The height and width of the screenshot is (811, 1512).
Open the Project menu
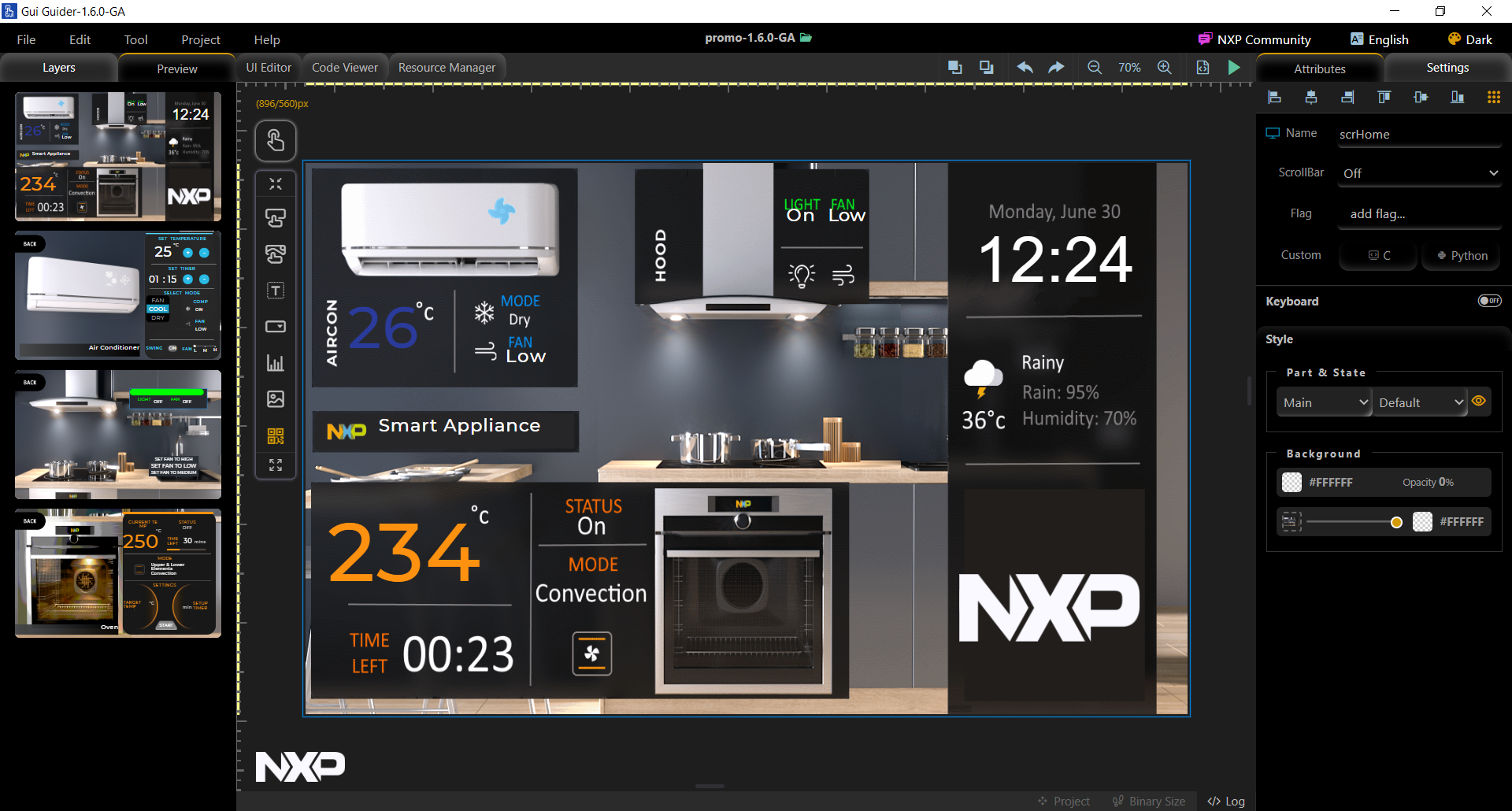[x=200, y=39]
